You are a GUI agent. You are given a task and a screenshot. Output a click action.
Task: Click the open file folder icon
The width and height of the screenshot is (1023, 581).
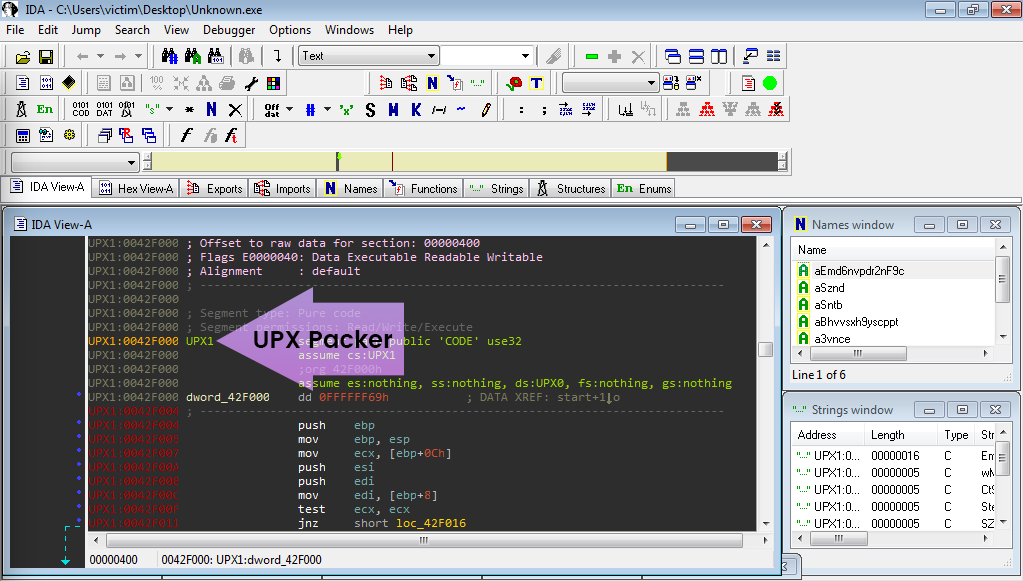22,57
